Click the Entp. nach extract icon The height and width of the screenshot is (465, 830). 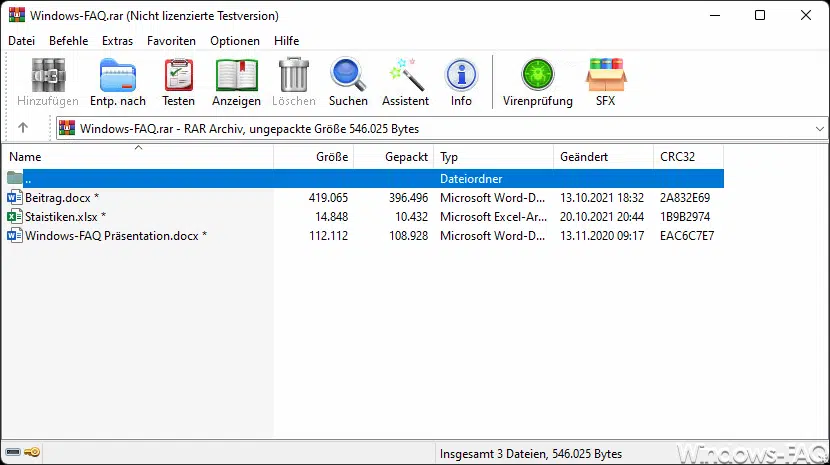118,82
